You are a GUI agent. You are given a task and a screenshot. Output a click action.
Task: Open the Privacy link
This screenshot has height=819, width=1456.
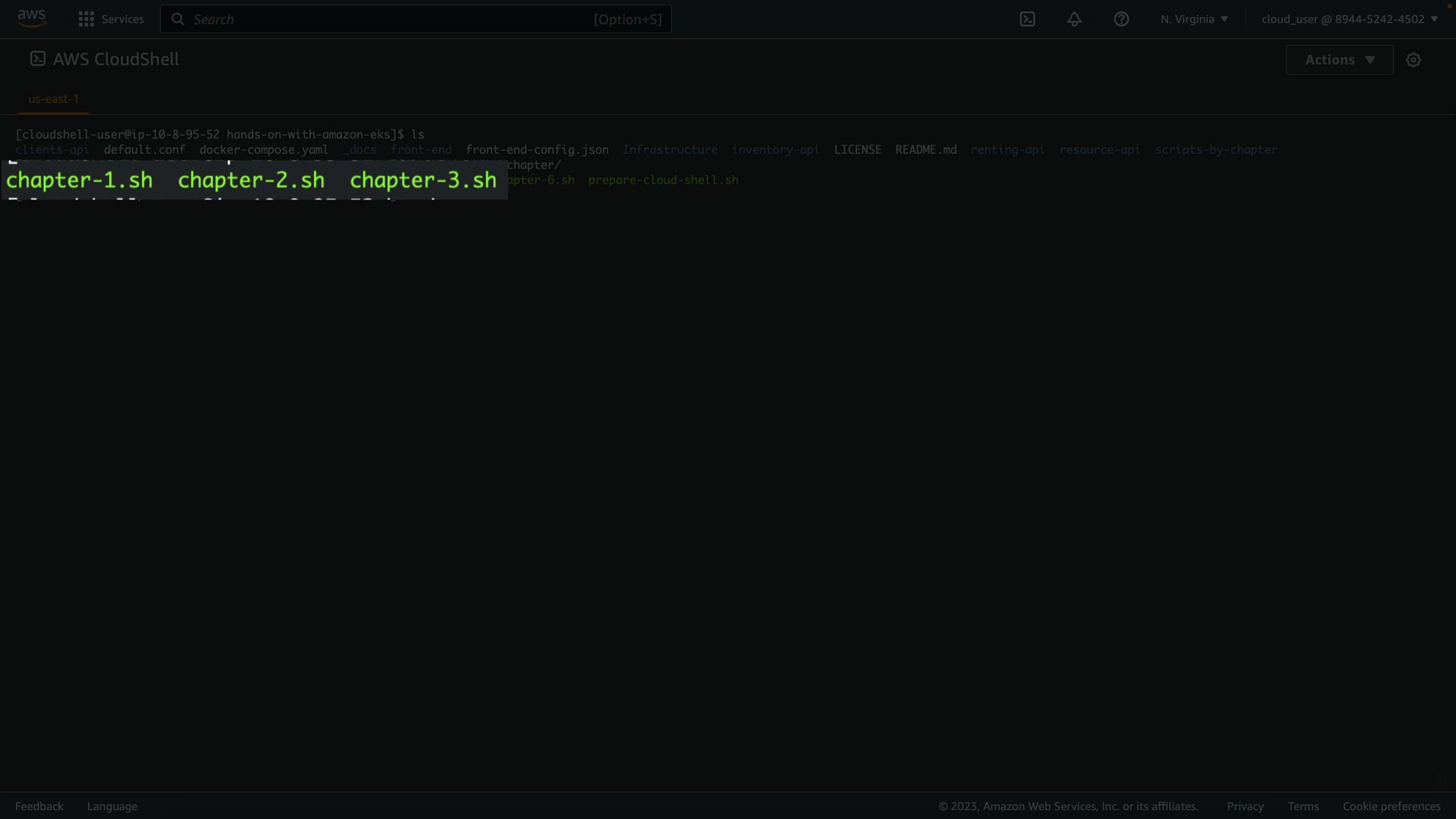pyautogui.click(x=1245, y=806)
